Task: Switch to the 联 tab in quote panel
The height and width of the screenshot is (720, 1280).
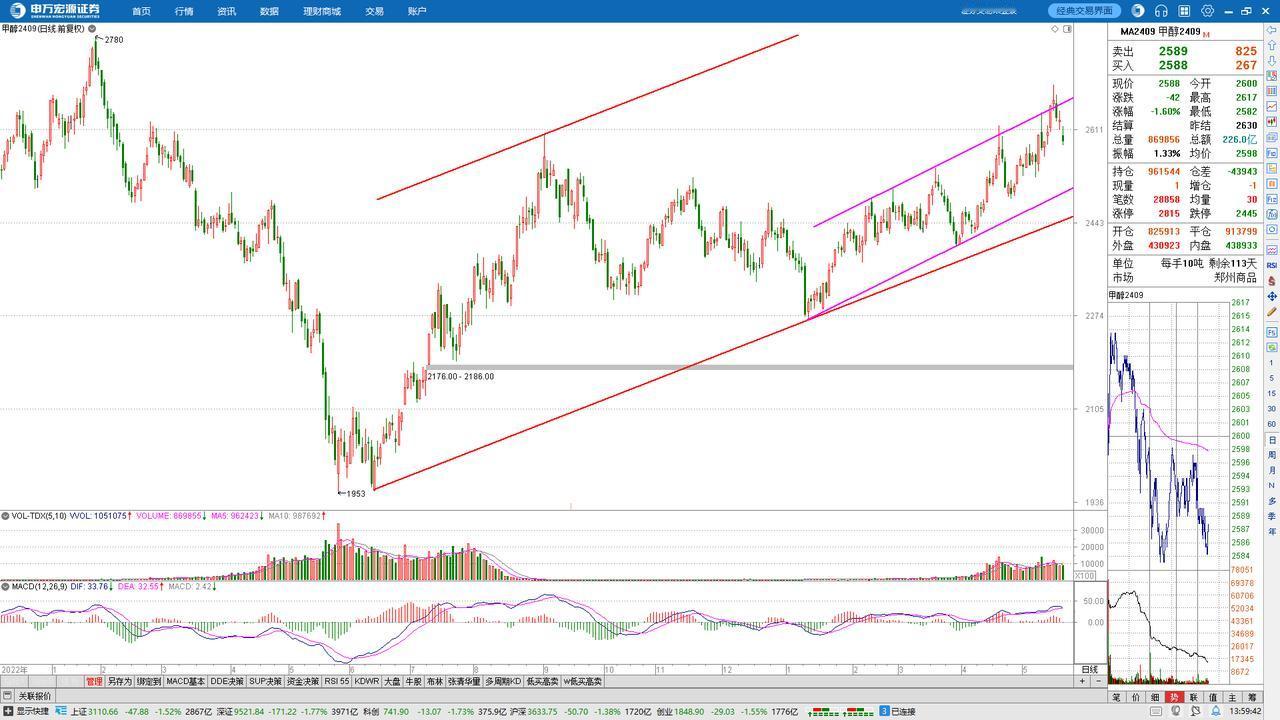Action: [1193, 697]
